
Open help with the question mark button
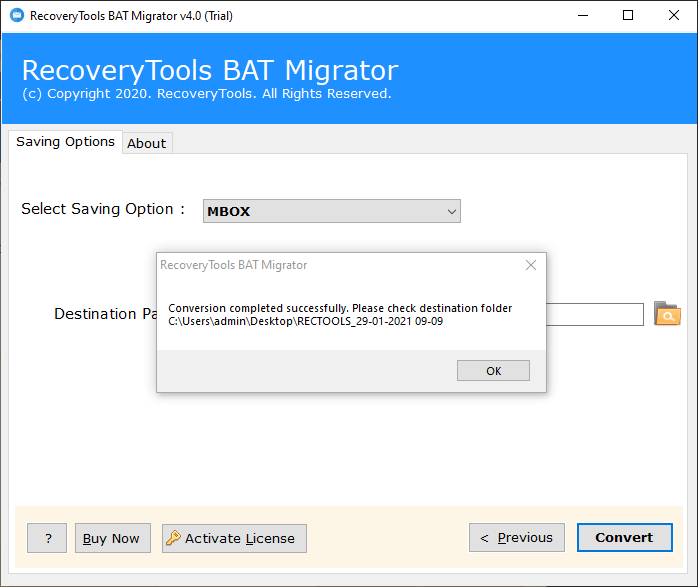point(47,538)
